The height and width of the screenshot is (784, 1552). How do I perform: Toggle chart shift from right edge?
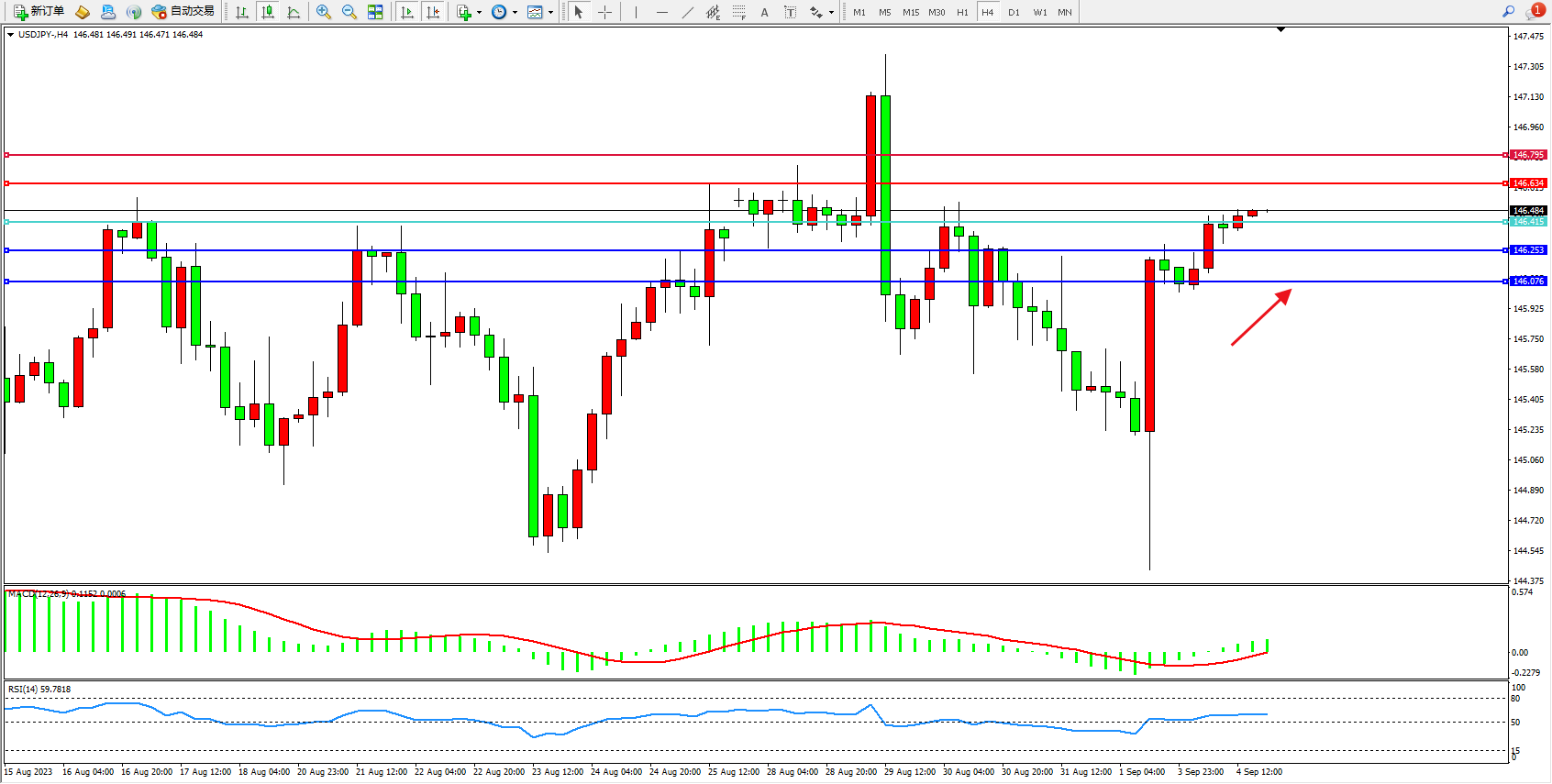point(433,12)
